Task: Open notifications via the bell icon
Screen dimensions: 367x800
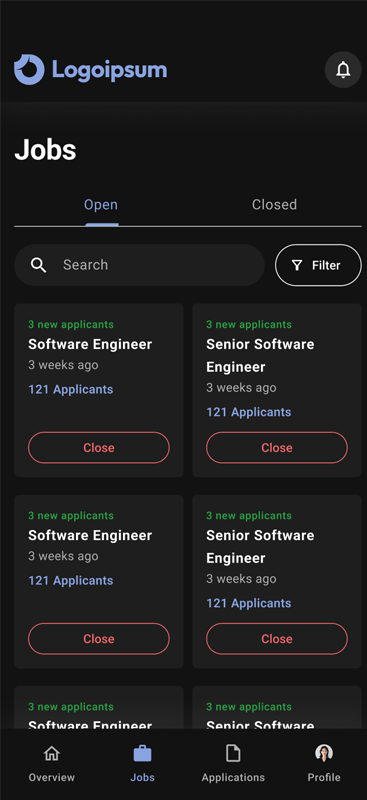Action: pyautogui.click(x=343, y=69)
